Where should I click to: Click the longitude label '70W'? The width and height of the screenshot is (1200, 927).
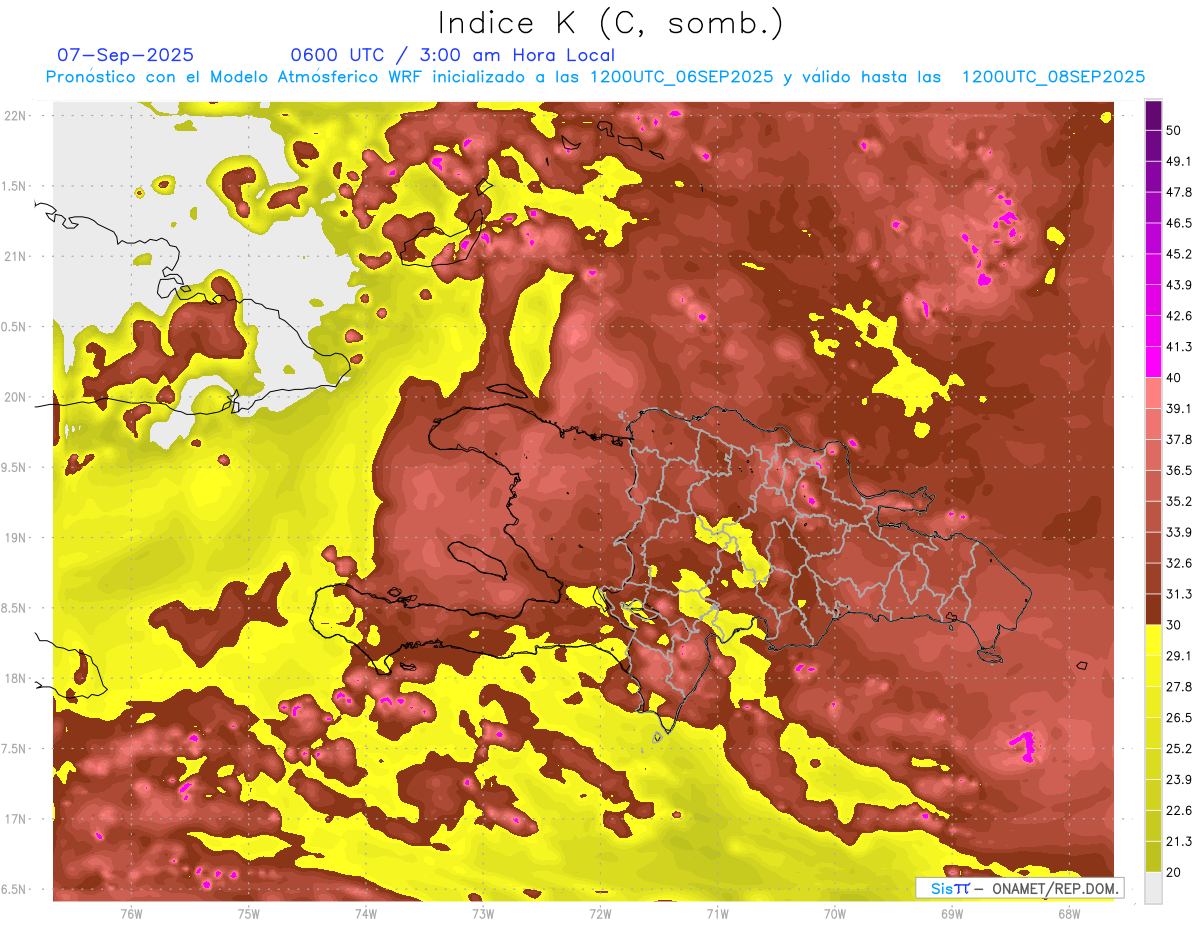[x=834, y=913]
